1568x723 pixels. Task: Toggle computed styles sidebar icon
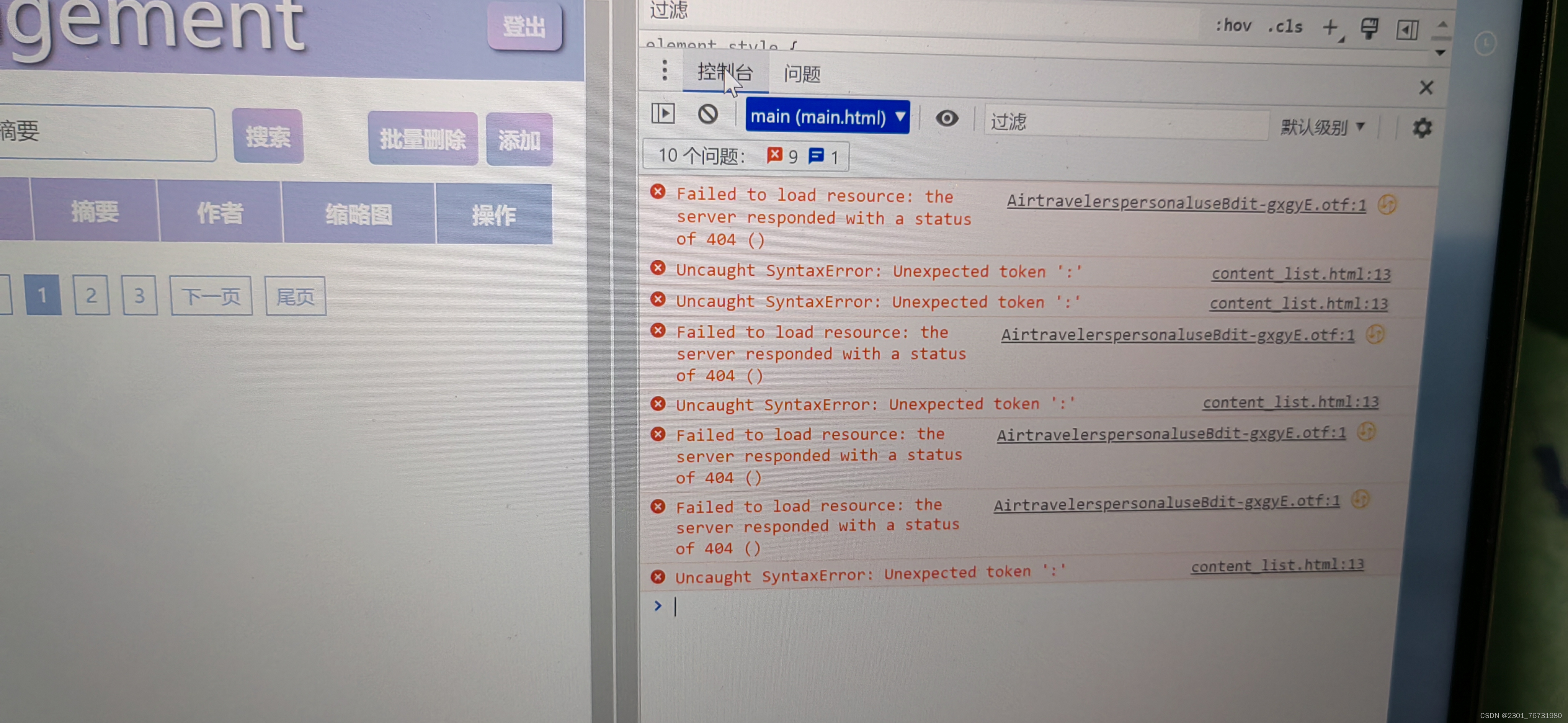[1407, 30]
